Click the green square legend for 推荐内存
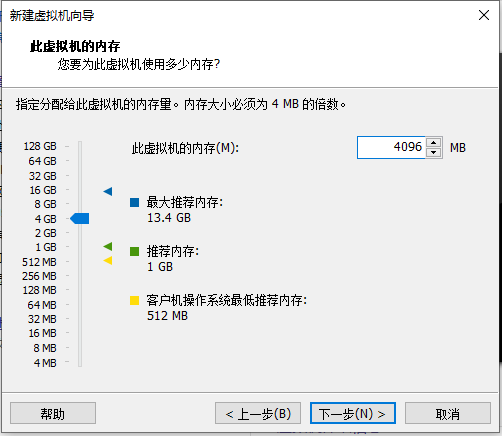502x436 pixels. [x=134, y=251]
